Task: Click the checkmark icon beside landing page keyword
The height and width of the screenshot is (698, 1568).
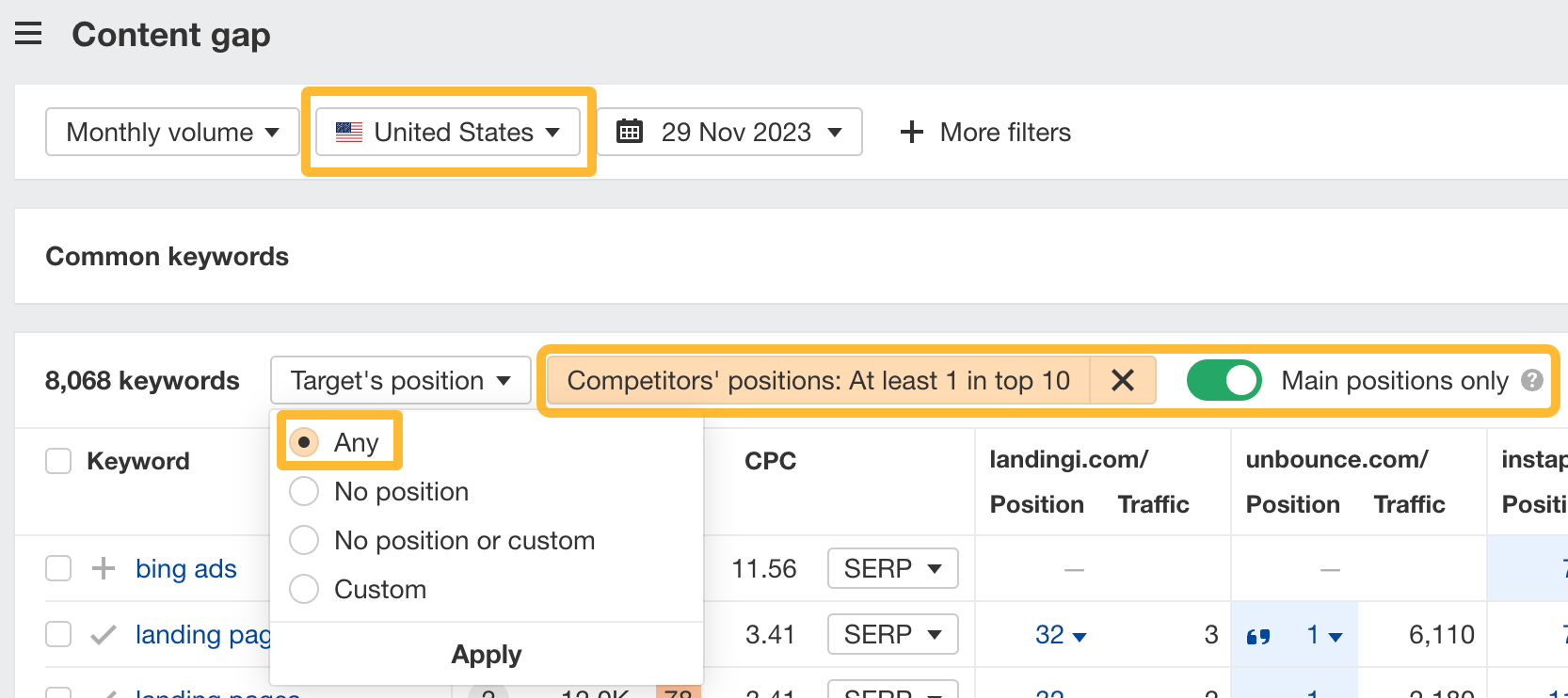Action: pos(103,635)
